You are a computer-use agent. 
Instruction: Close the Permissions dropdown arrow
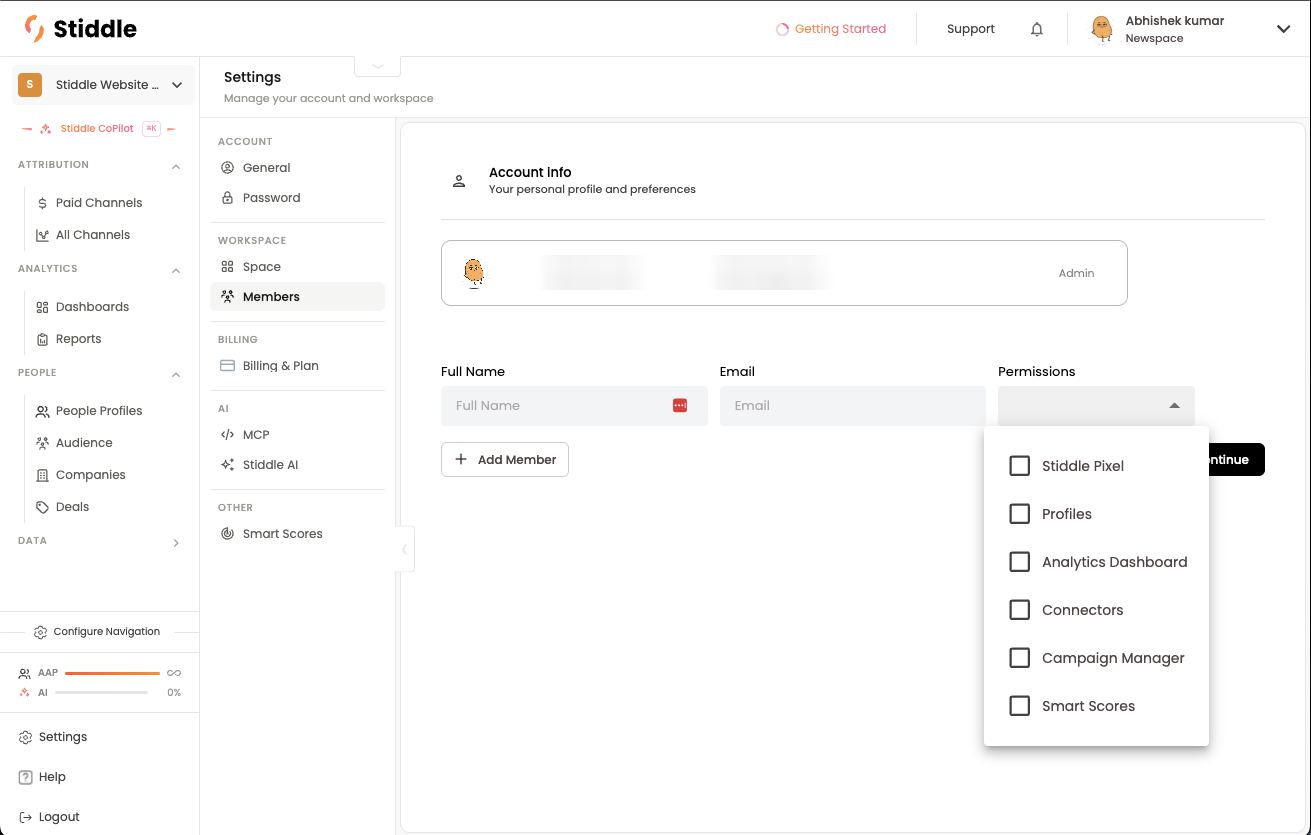pyautogui.click(x=1174, y=406)
